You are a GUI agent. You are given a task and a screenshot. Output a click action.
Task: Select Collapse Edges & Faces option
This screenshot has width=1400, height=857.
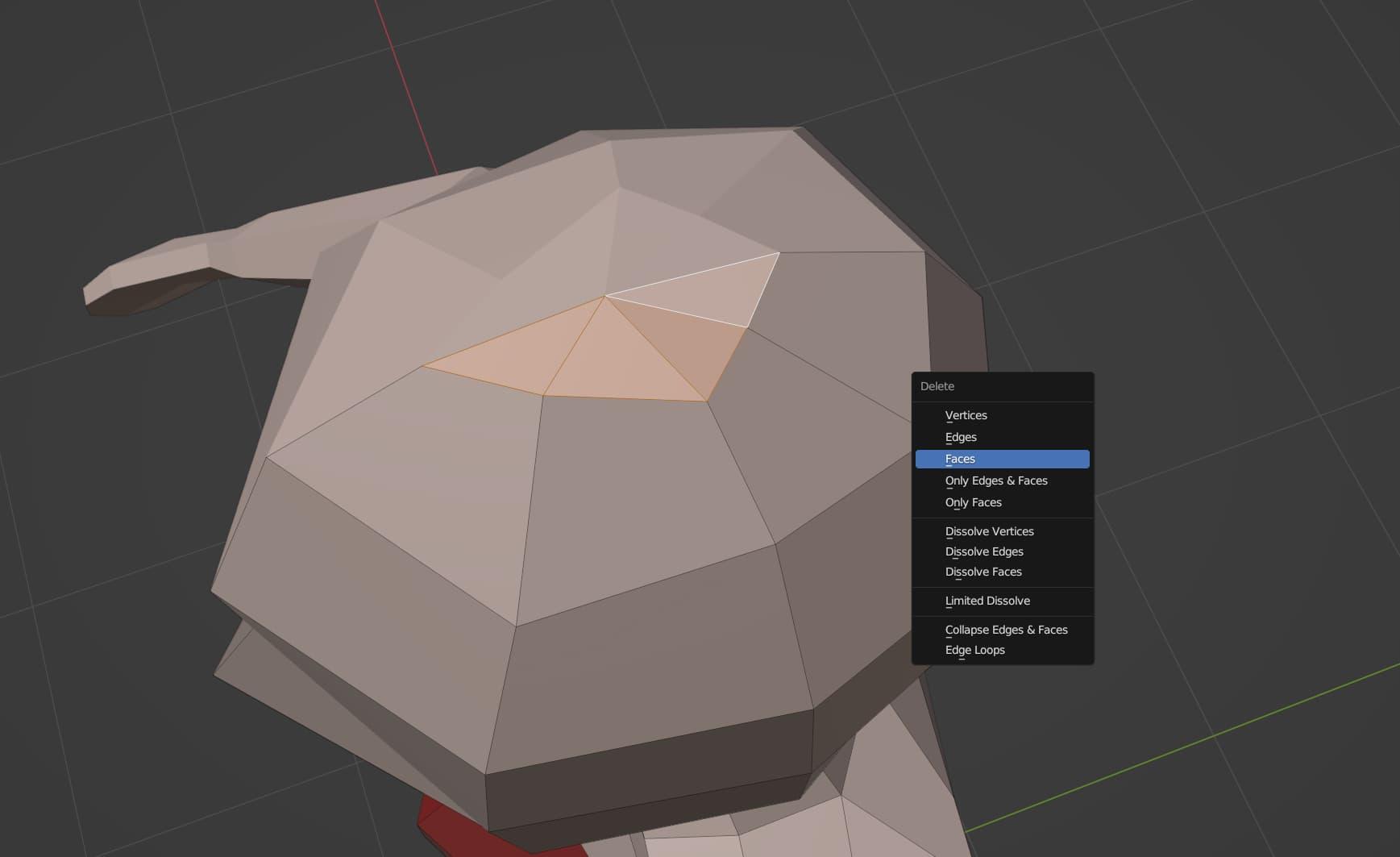[x=1002, y=630]
